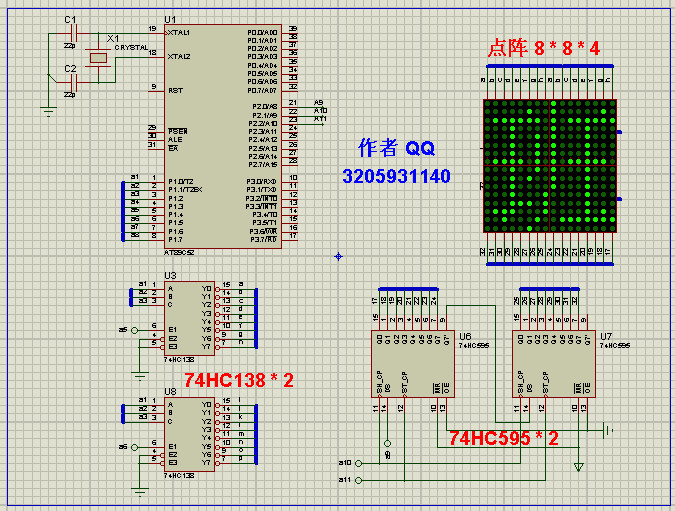
Task: Click the ground symbol below the crystal circuit
Action: tap(49, 111)
